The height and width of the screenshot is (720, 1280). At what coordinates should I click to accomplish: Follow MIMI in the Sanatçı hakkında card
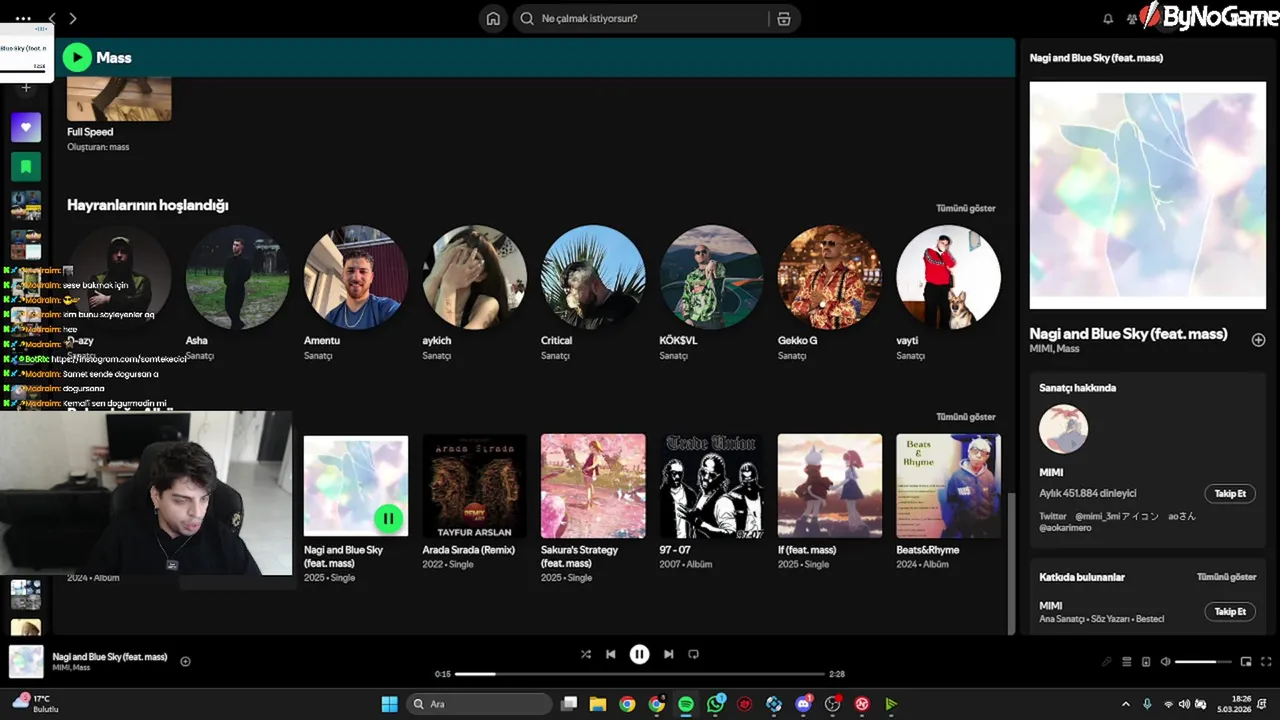coord(1230,493)
